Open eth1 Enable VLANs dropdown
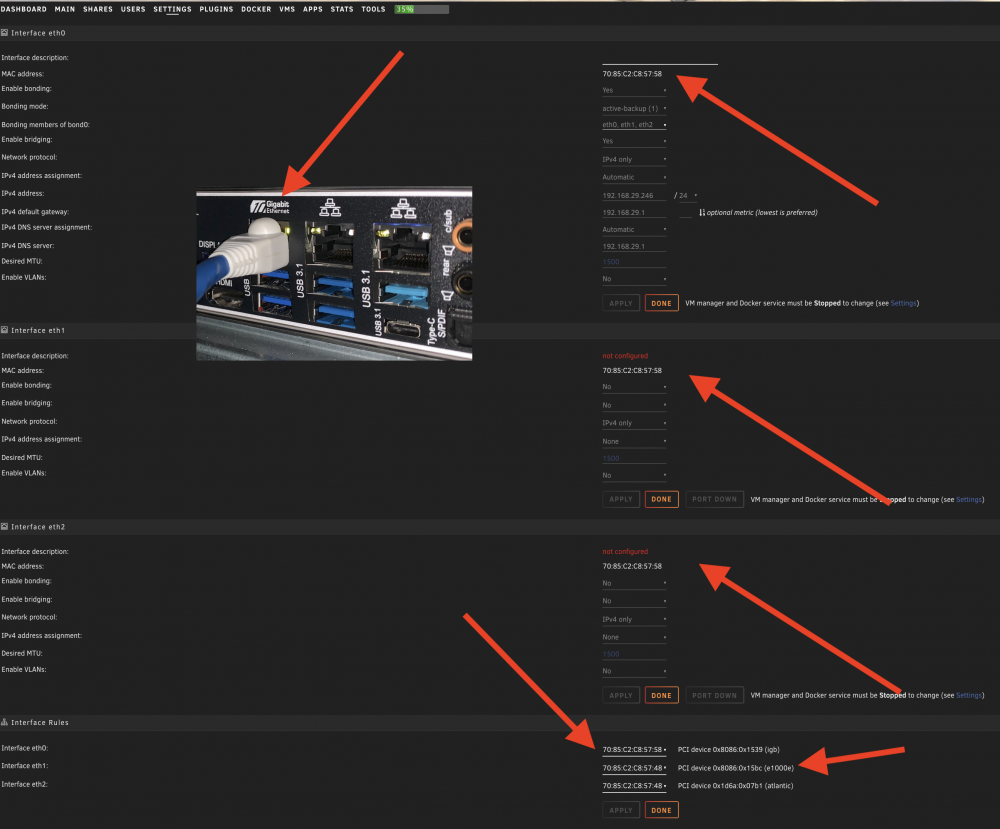This screenshot has height=829, width=1000. click(x=635, y=476)
